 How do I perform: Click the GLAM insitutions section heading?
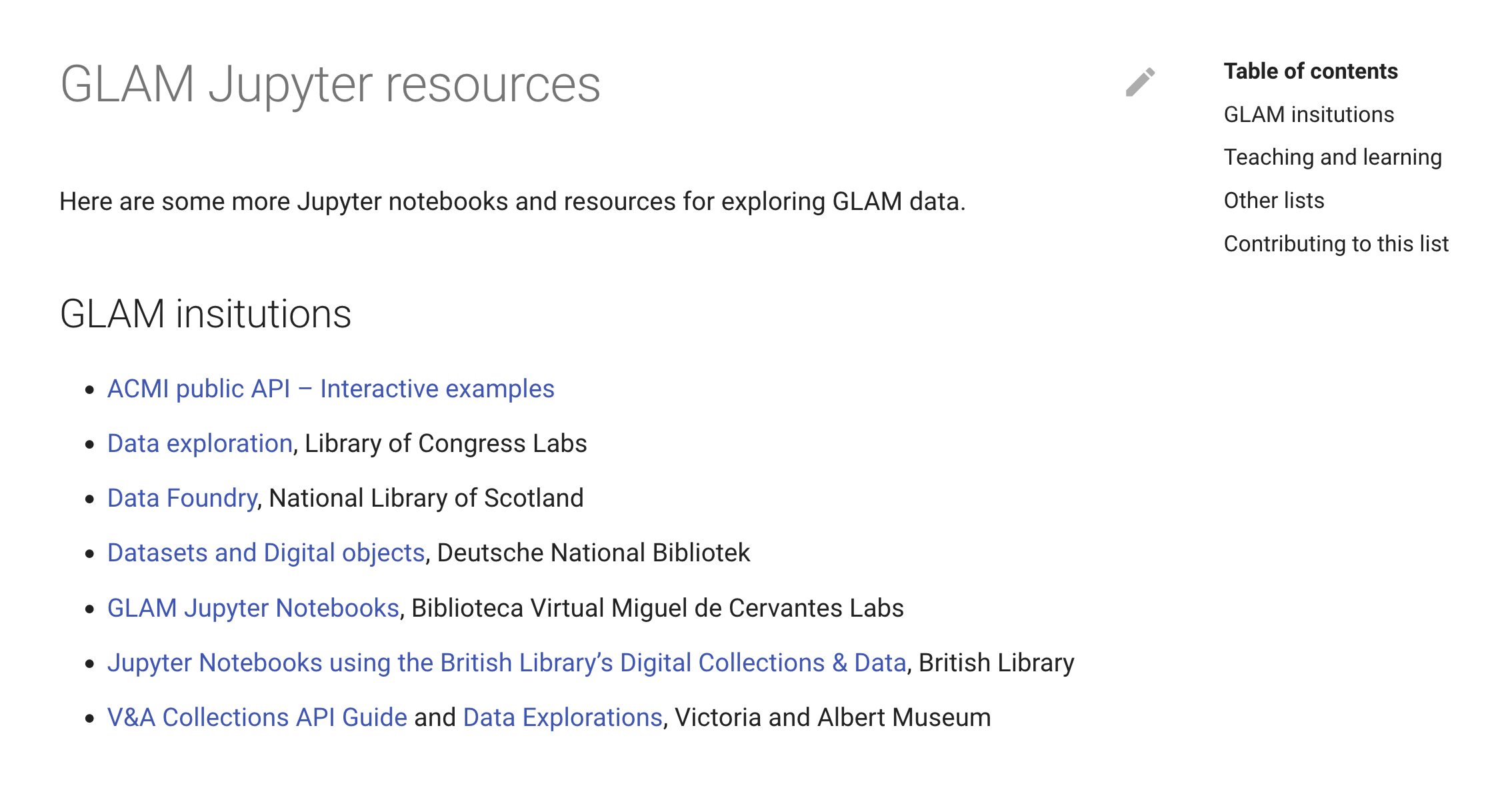click(205, 314)
